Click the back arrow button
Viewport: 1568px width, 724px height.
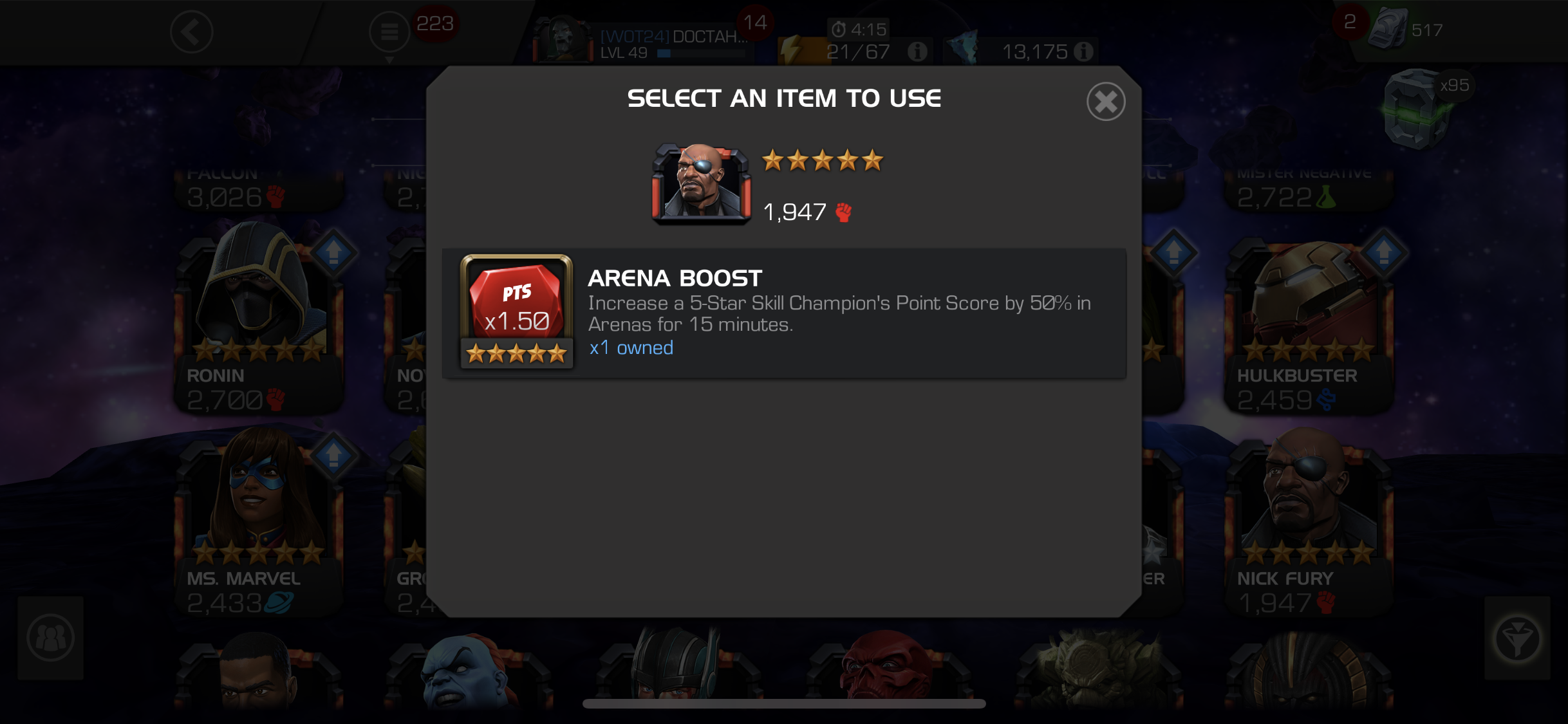point(192,32)
